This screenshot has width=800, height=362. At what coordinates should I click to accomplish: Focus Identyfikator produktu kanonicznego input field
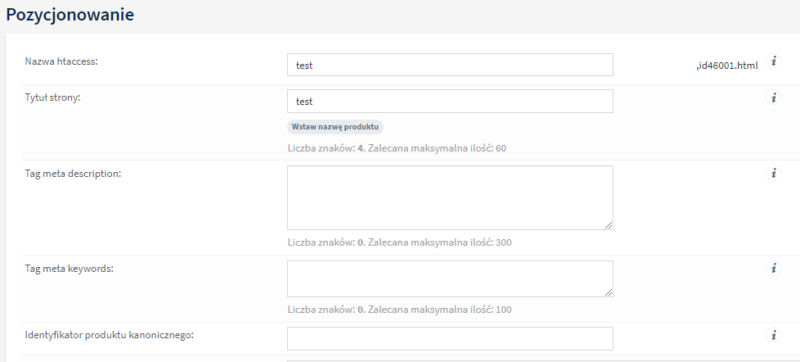[450, 339]
